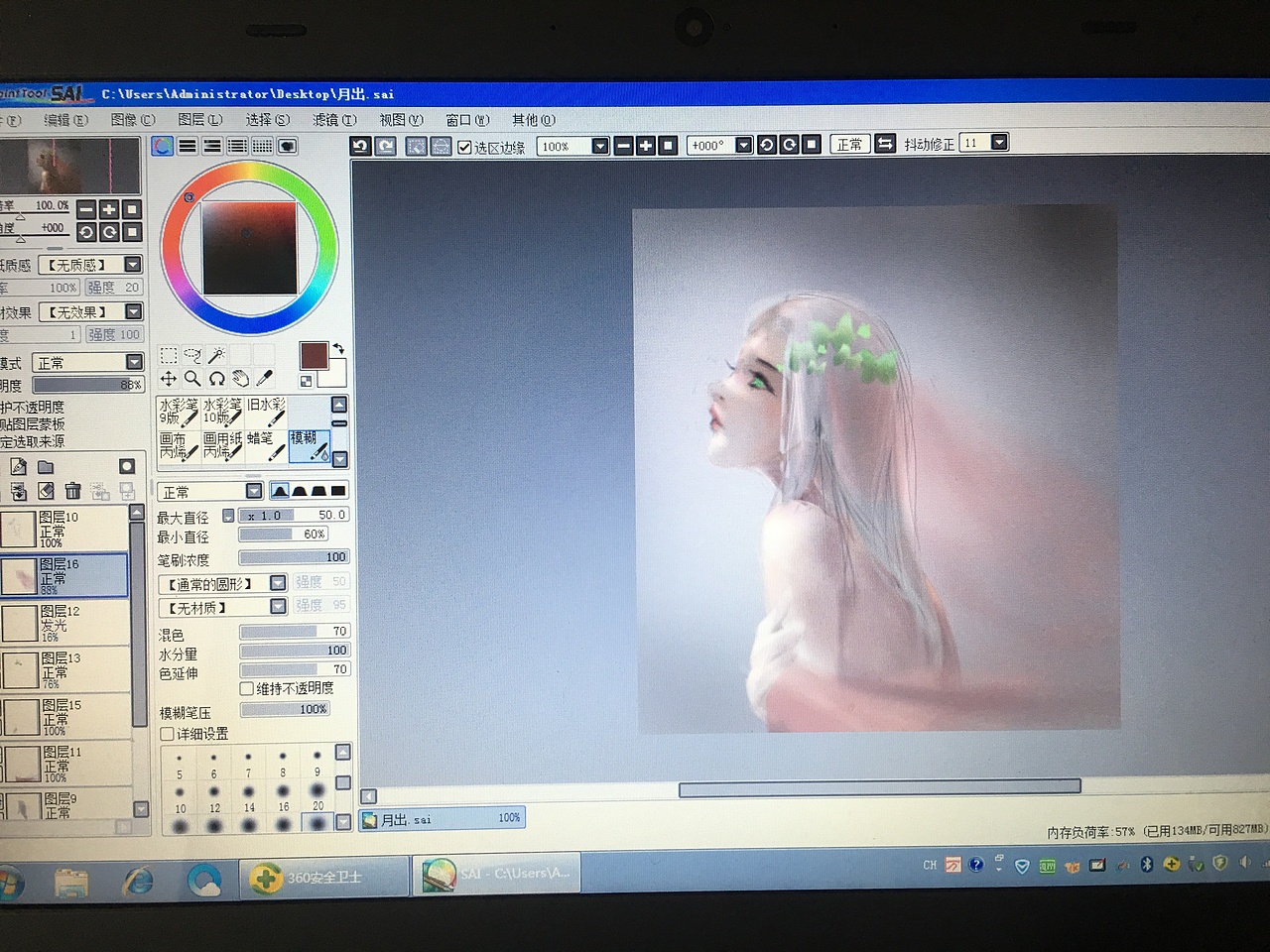
Task: Select the move tool
Action: pyautogui.click(x=169, y=379)
